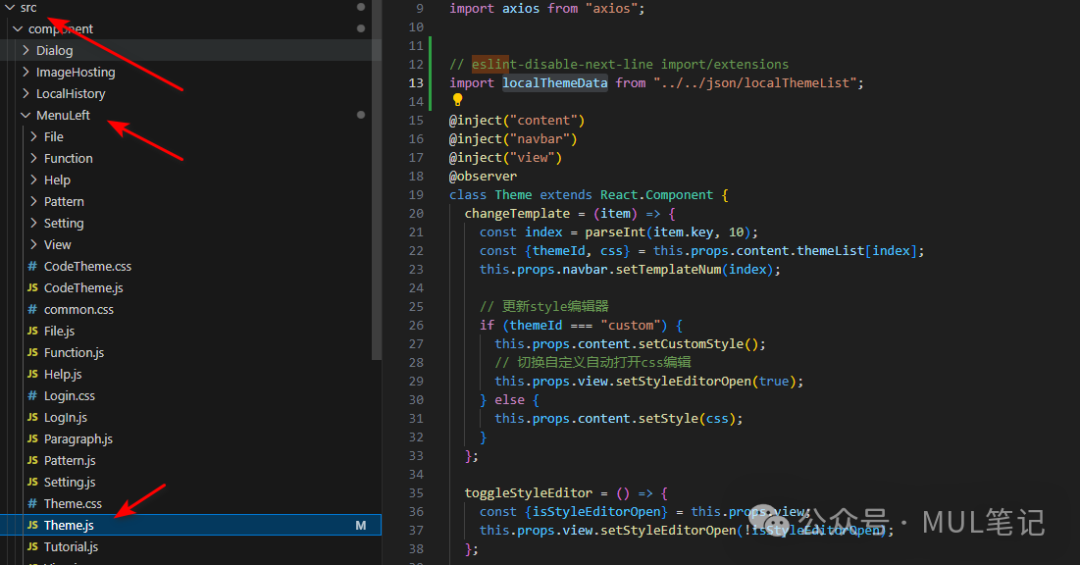The width and height of the screenshot is (1080, 565).
Task: Click the class Theme declaration
Action: 490,195
